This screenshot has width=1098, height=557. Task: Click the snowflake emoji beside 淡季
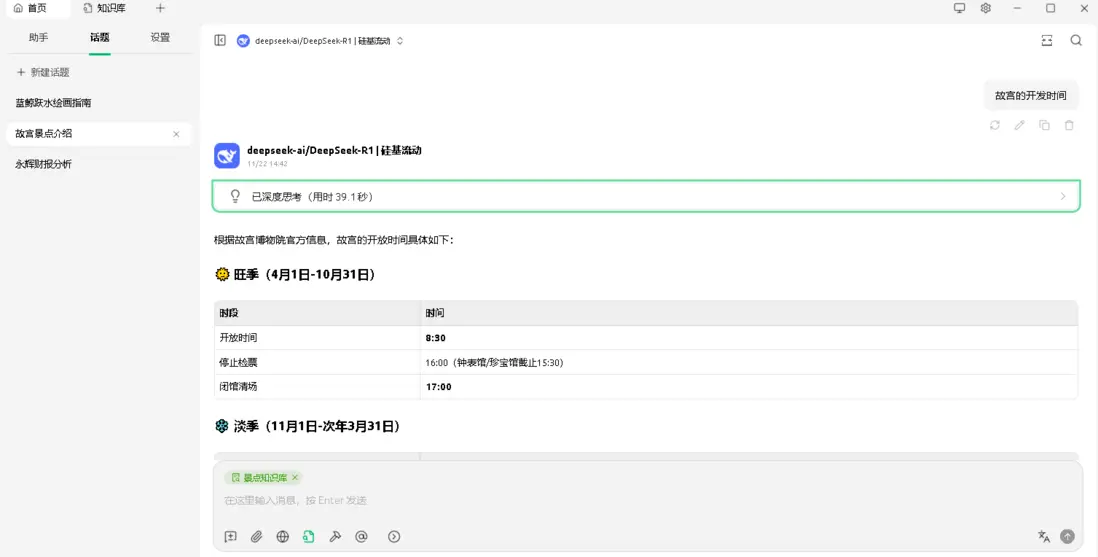click(222, 426)
